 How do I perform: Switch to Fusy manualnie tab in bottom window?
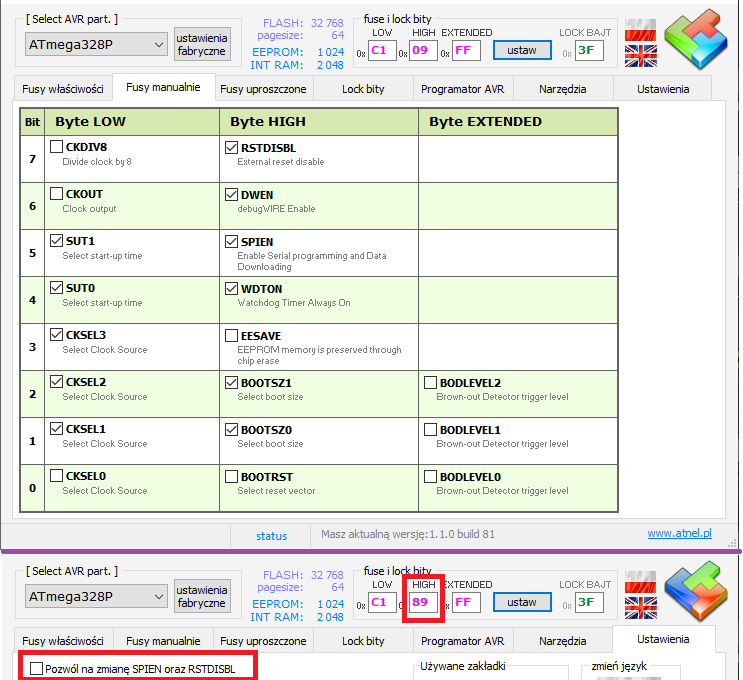pos(163,641)
